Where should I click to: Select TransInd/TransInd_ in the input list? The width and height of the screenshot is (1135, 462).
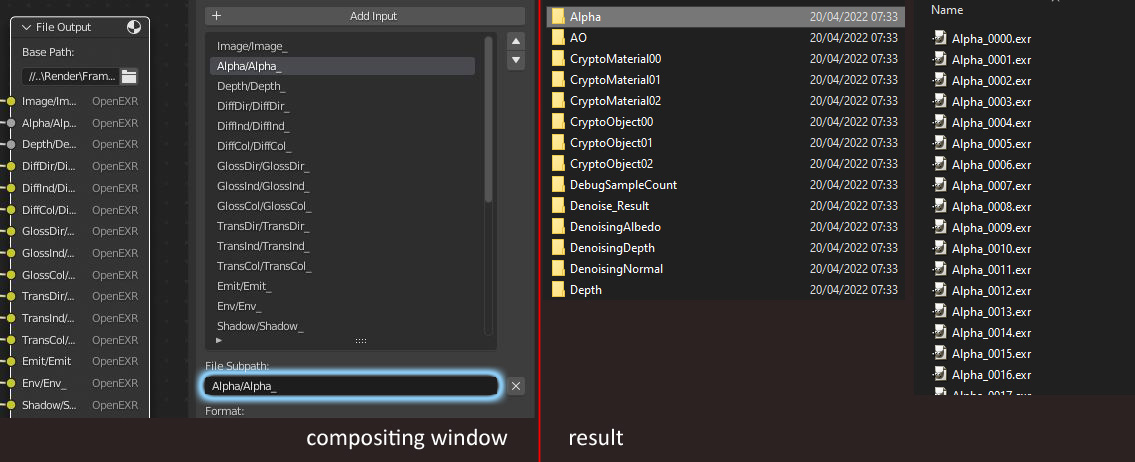pos(342,246)
